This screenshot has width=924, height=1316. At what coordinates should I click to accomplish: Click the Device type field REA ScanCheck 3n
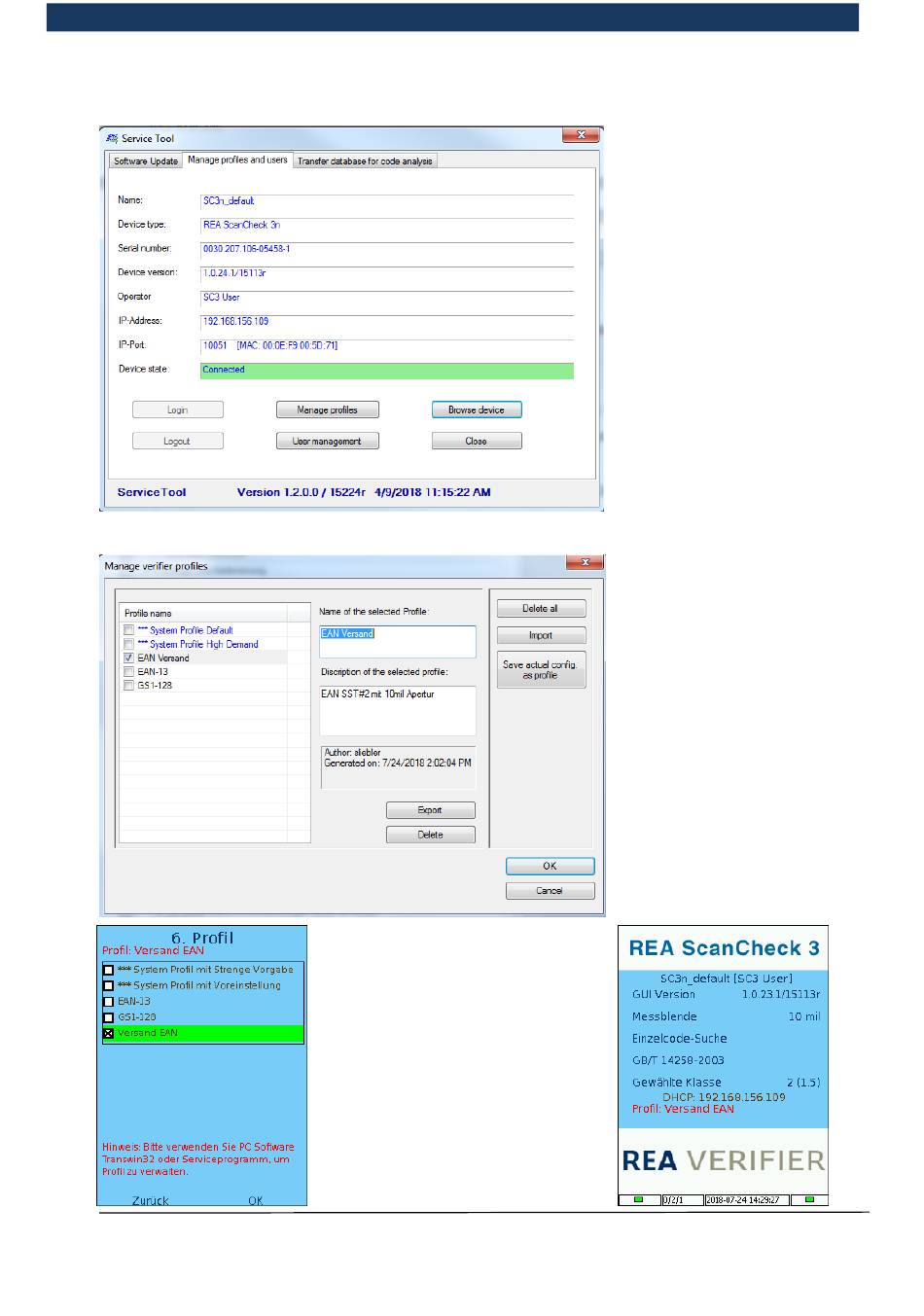point(387,225)
